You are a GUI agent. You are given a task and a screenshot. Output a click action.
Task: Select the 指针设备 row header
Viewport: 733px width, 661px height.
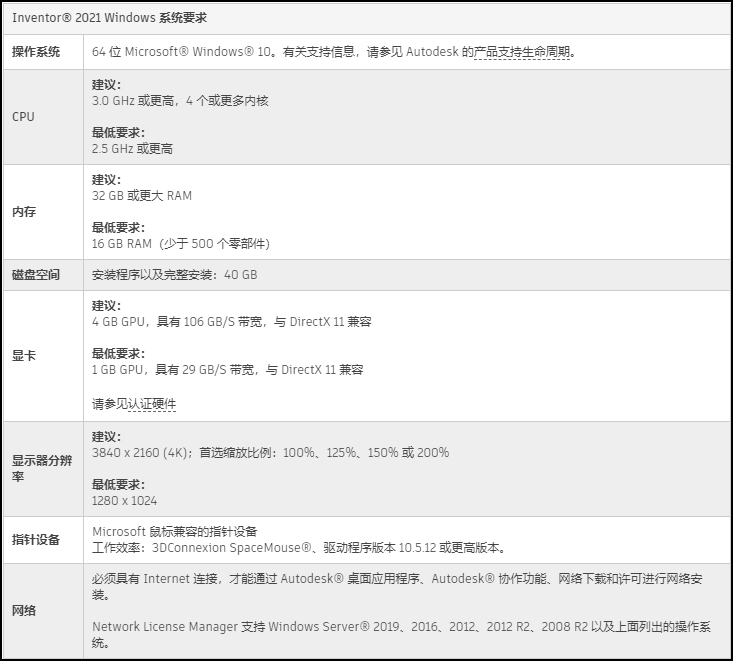[x=36, y=540]
